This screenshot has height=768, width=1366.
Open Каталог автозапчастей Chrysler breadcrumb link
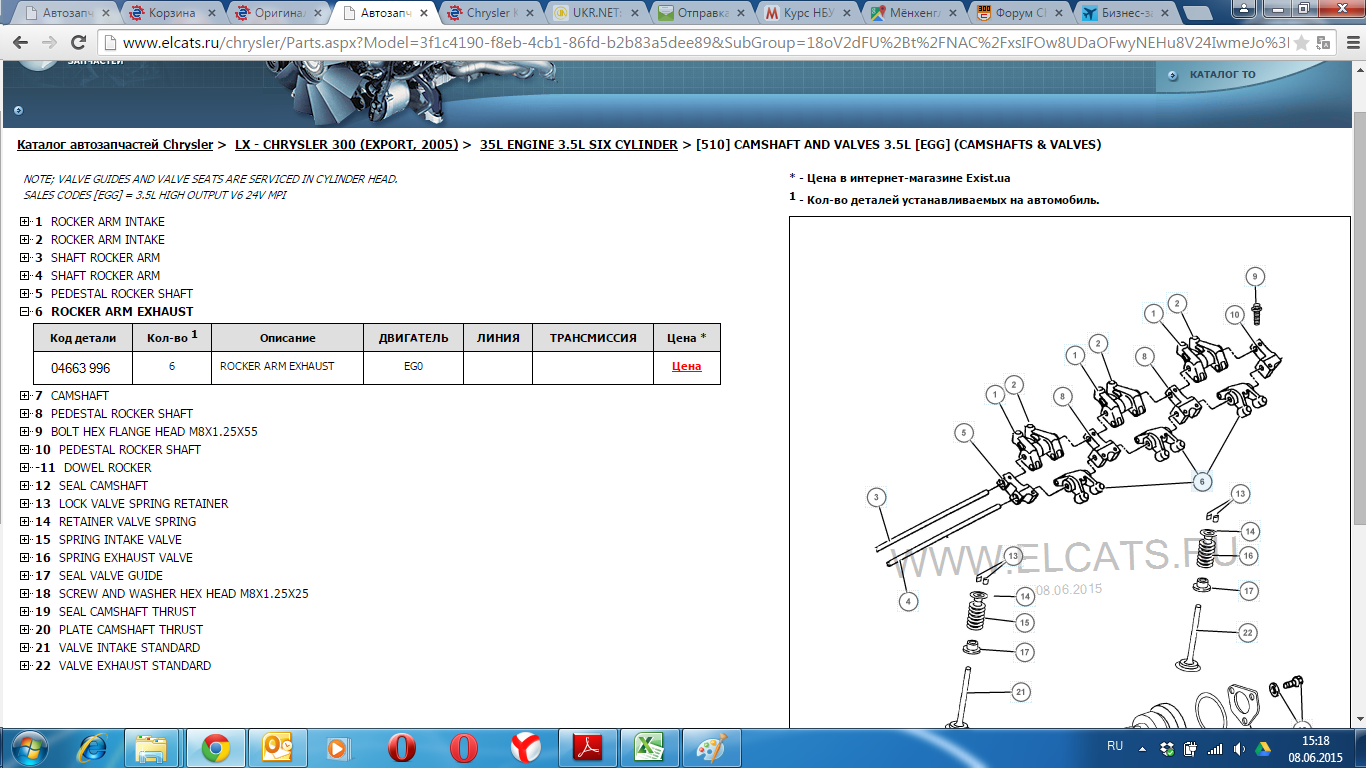(115, 144)
